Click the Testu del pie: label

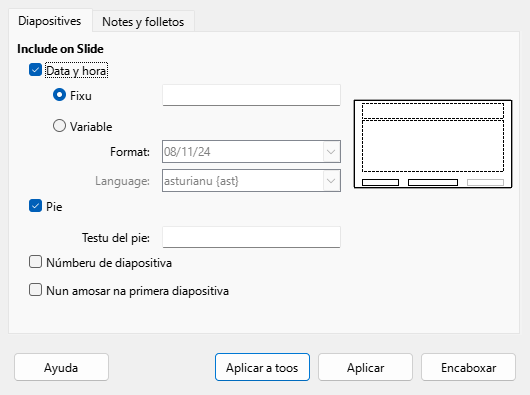click(116, 238)
